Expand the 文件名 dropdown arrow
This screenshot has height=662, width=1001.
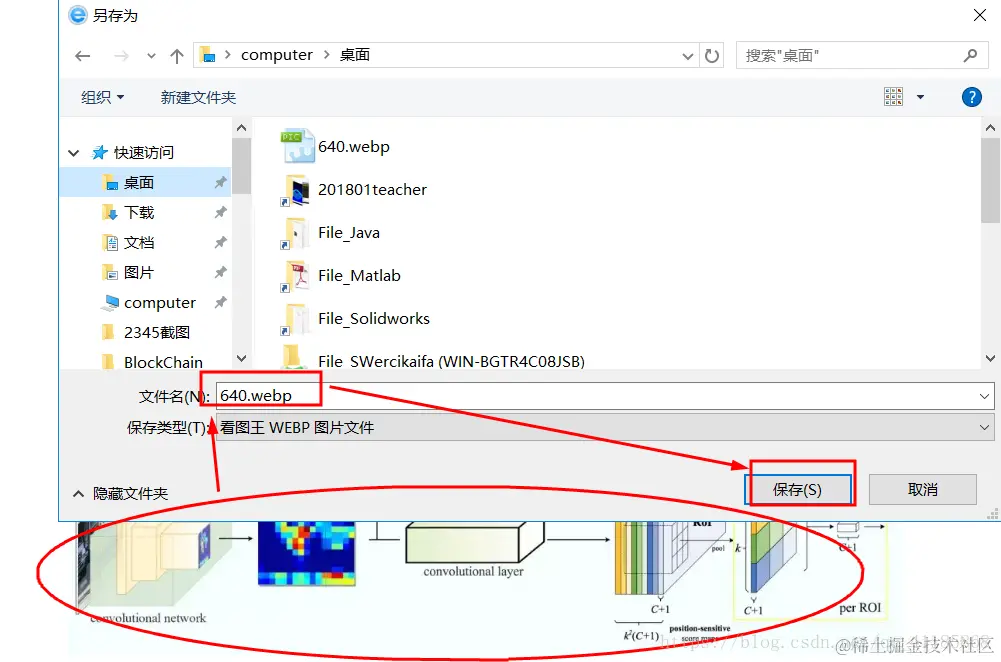pos(984,396)
